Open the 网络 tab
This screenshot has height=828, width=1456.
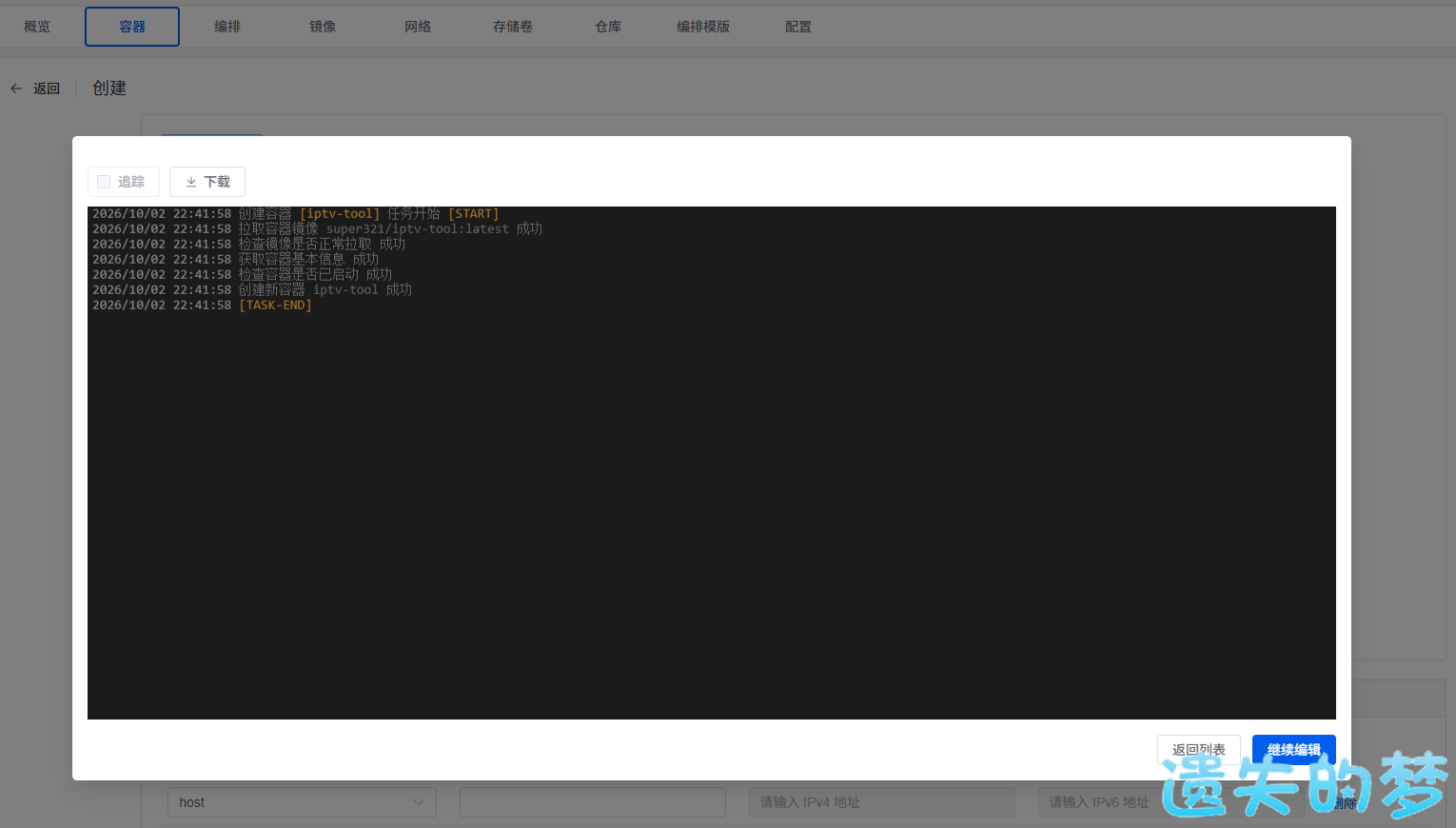coord(418,27)
